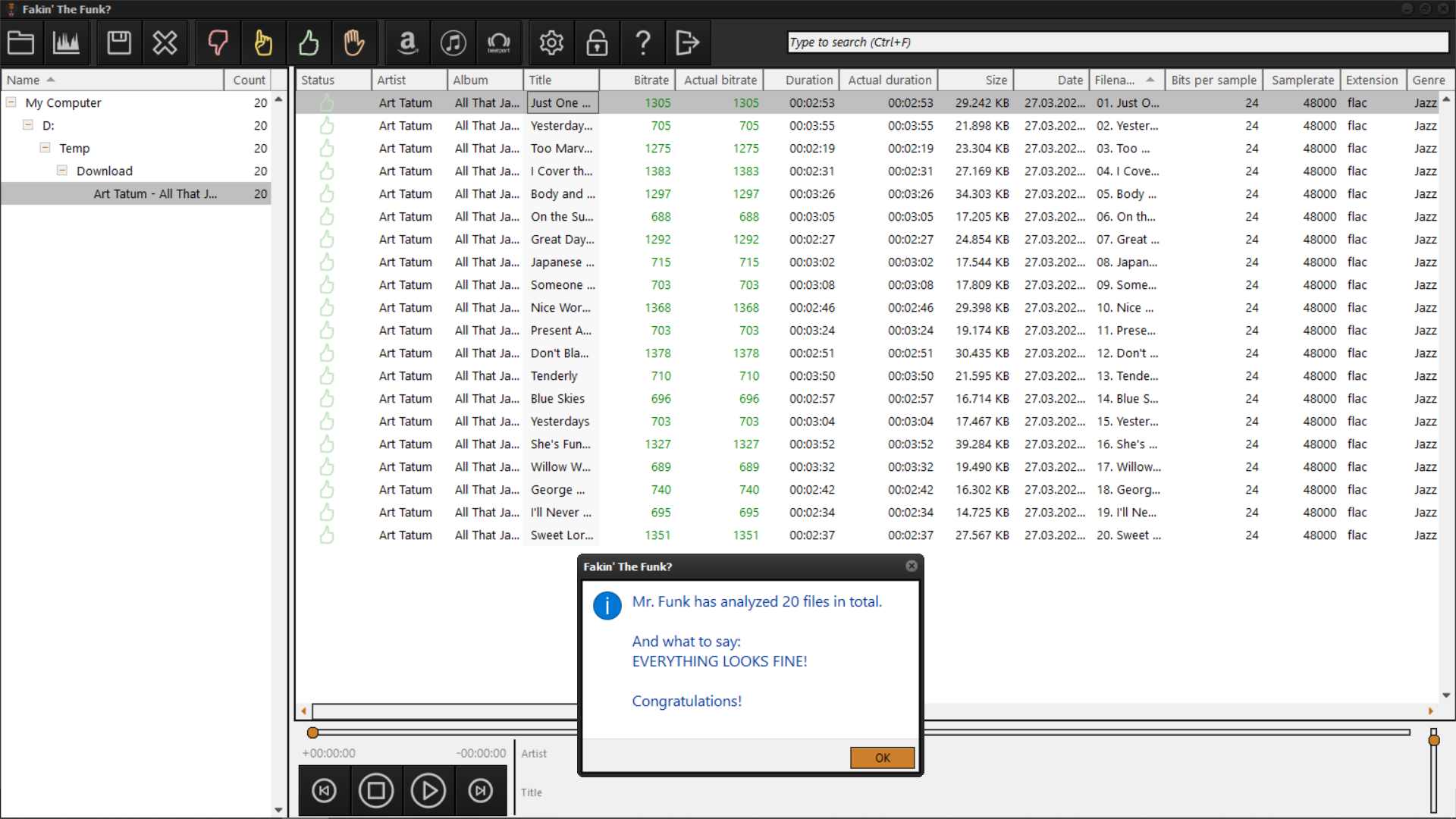Select the Willow W... title row
The height and width of the screenshot is (819, 1456).
pos(560,466)
